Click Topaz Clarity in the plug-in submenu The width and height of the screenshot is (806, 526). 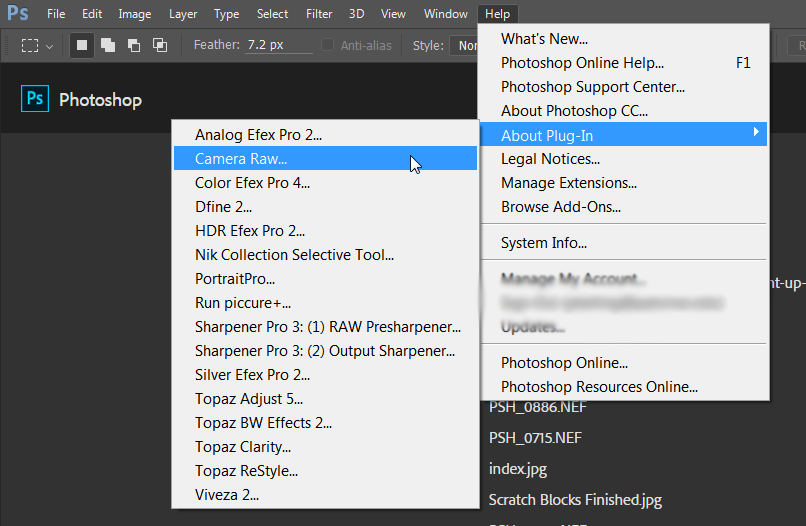pyautogui.click(x=243, y=447)
